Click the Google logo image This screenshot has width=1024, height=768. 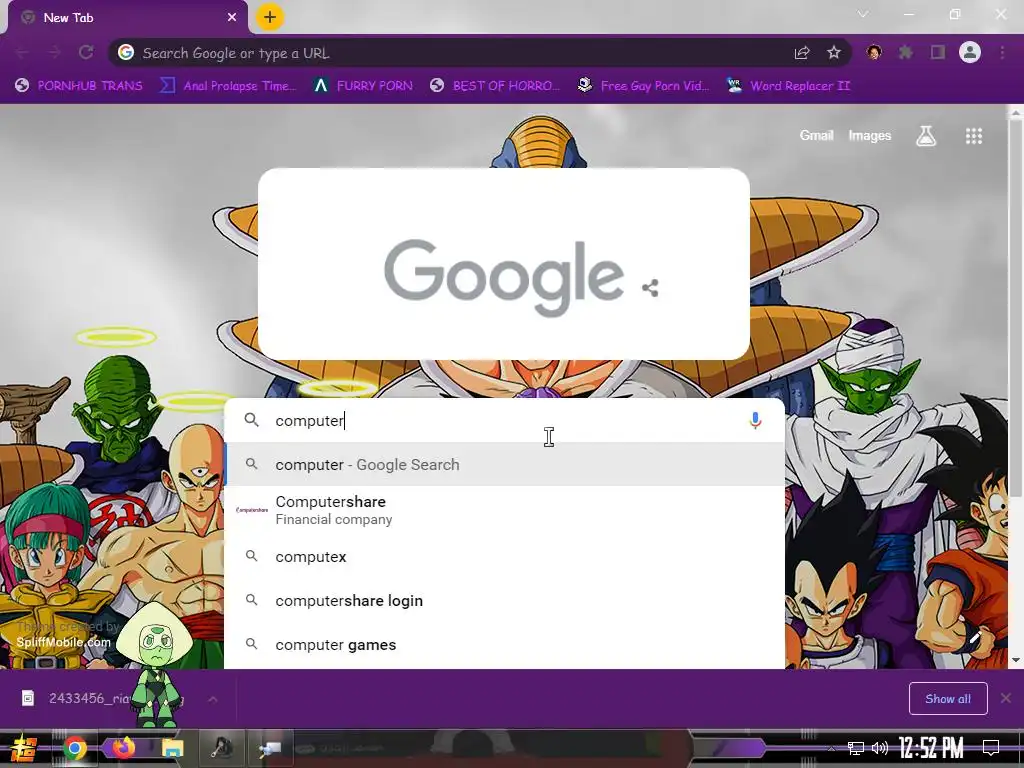[x=504, y=277]
